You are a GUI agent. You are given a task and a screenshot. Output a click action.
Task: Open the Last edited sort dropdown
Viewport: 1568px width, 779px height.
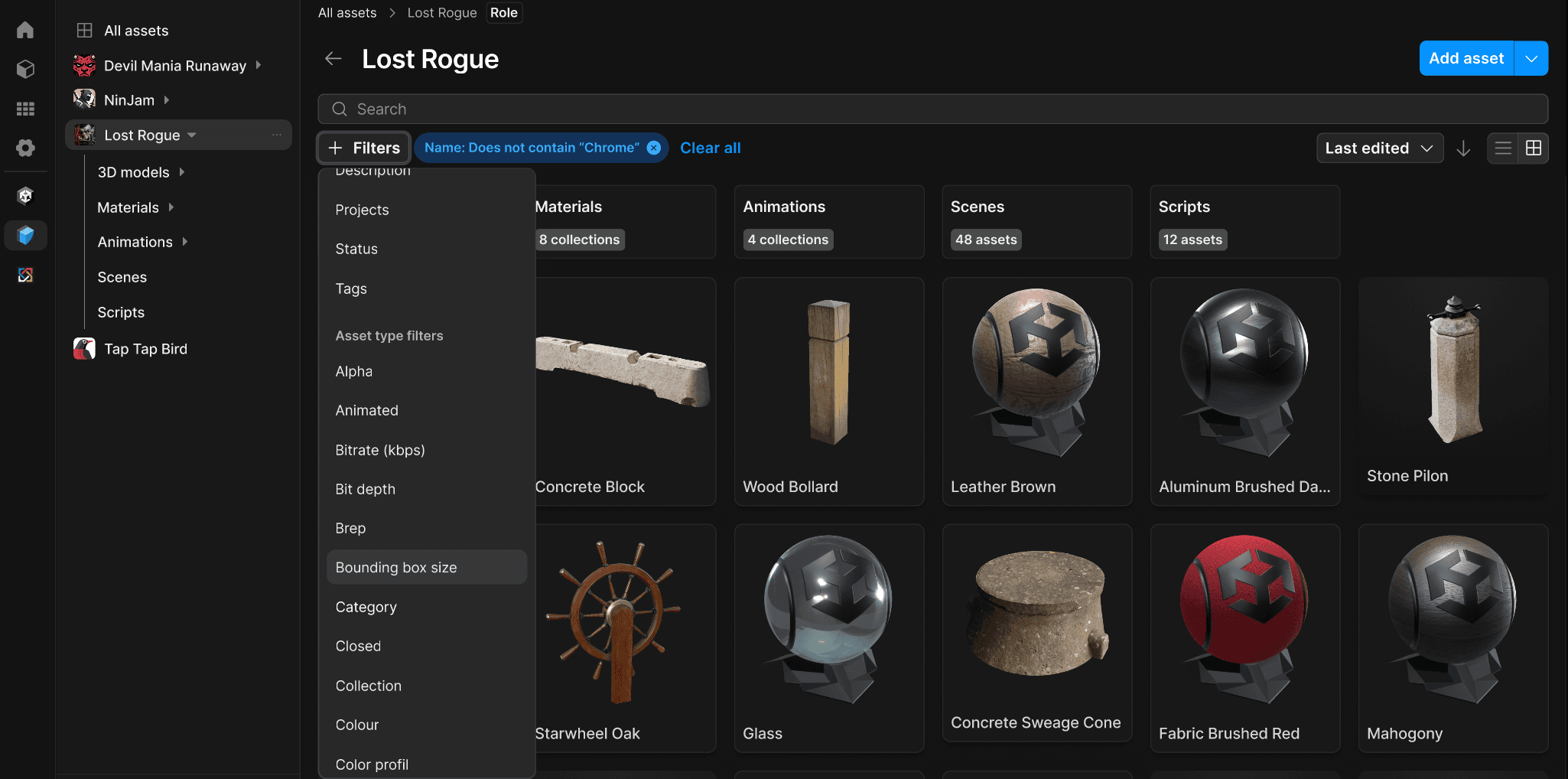pyautogui.click(x=1379, y=148)
